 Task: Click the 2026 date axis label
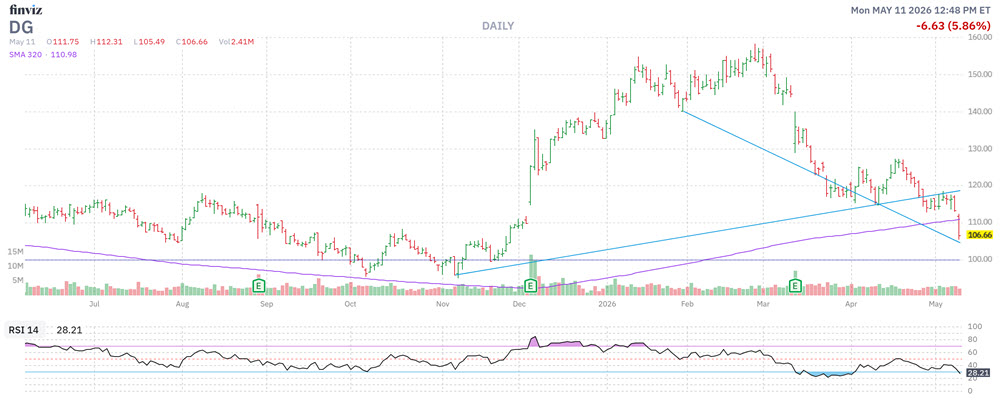click(608, 305)
